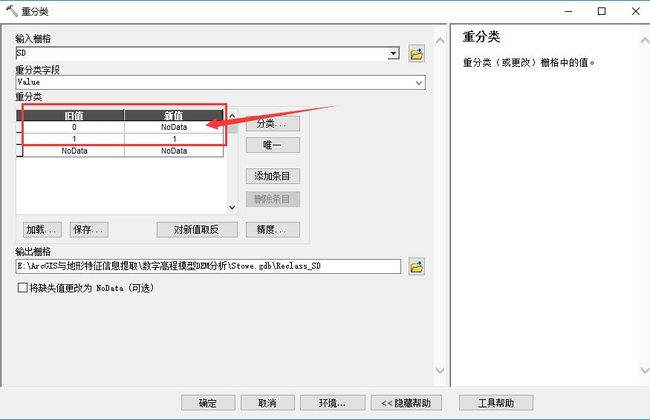
Task: Browse for output raster folder icon
Action: [x=416, y=266]
